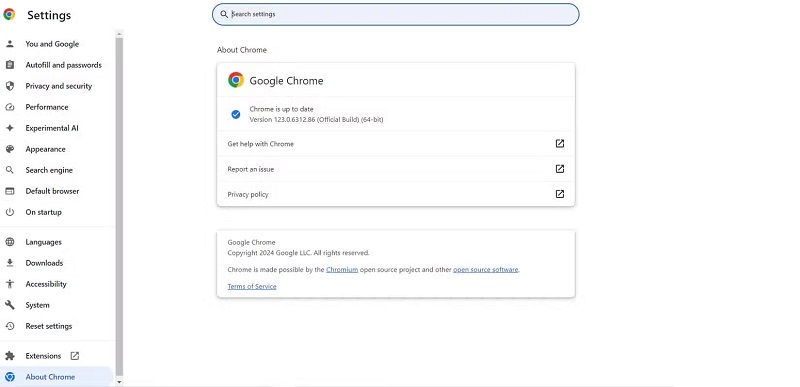Open the Languages settings page
This screenshot has height=387, width=800.
[x=43, y=242]
